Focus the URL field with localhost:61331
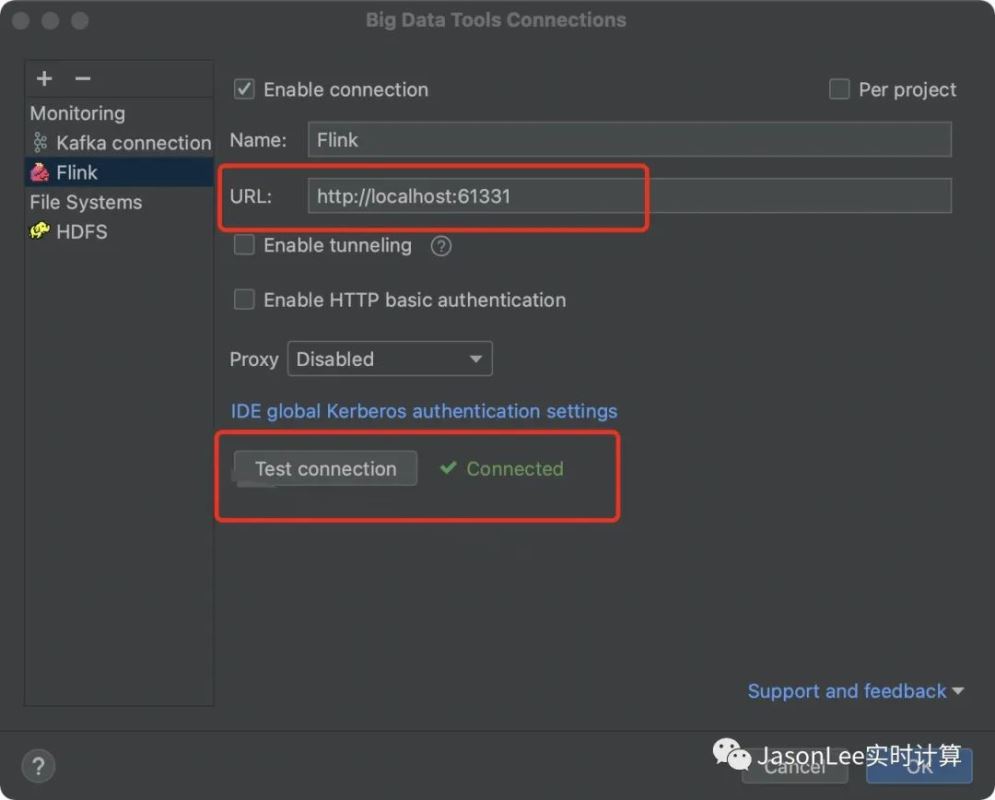The height and width of the screenshot is (800, 995). coord(629,196)
